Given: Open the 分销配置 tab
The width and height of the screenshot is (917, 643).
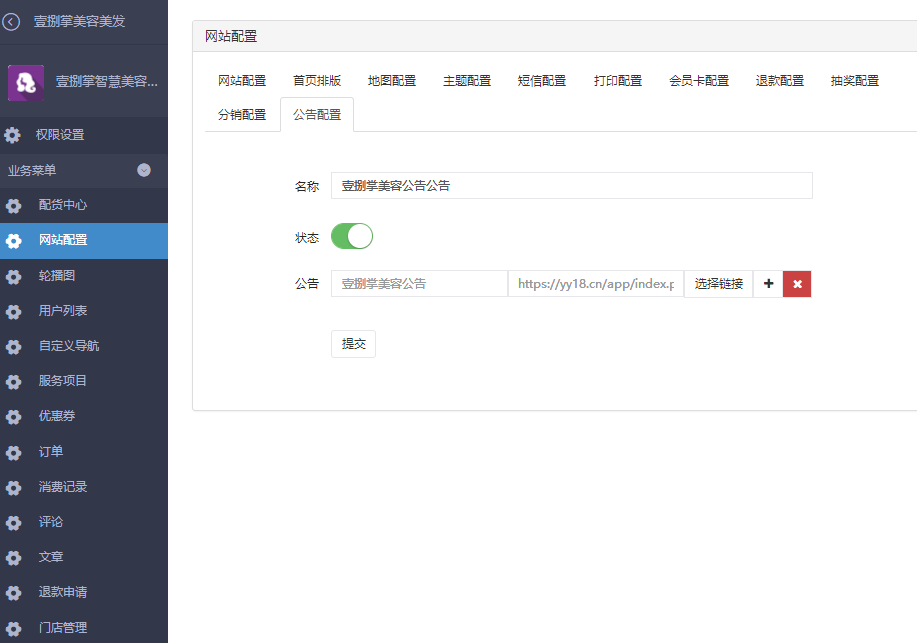Looking at the screenshot, I should 242,115.
